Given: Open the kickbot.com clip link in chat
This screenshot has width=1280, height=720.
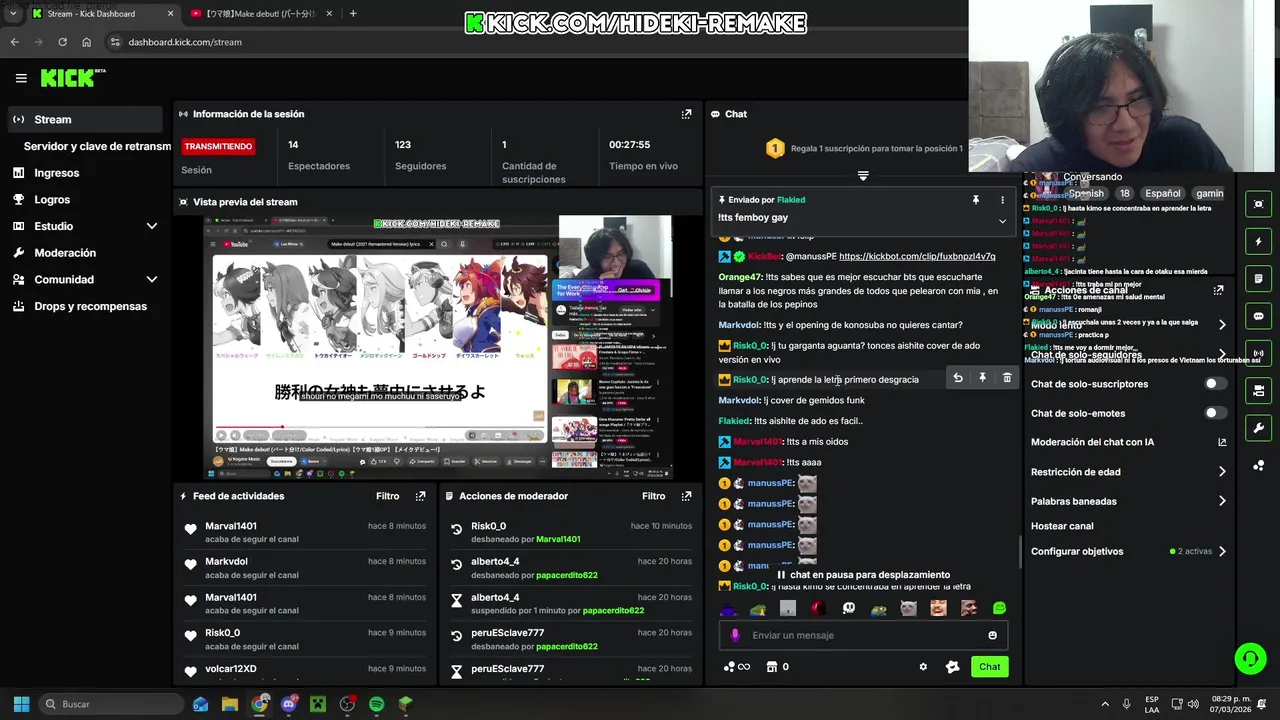Looking at the screenshot, I should (x=917, y=256).
